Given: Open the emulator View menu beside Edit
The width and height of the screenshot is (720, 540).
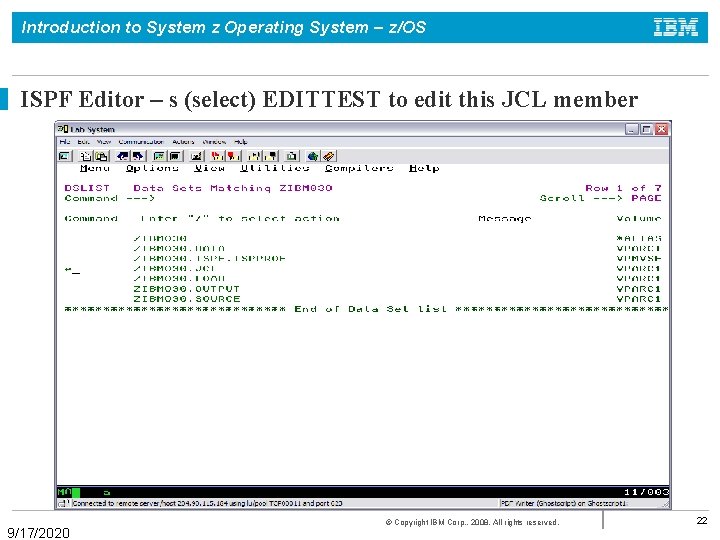Looking at the screenshot, I should click(x=104, y=142).
